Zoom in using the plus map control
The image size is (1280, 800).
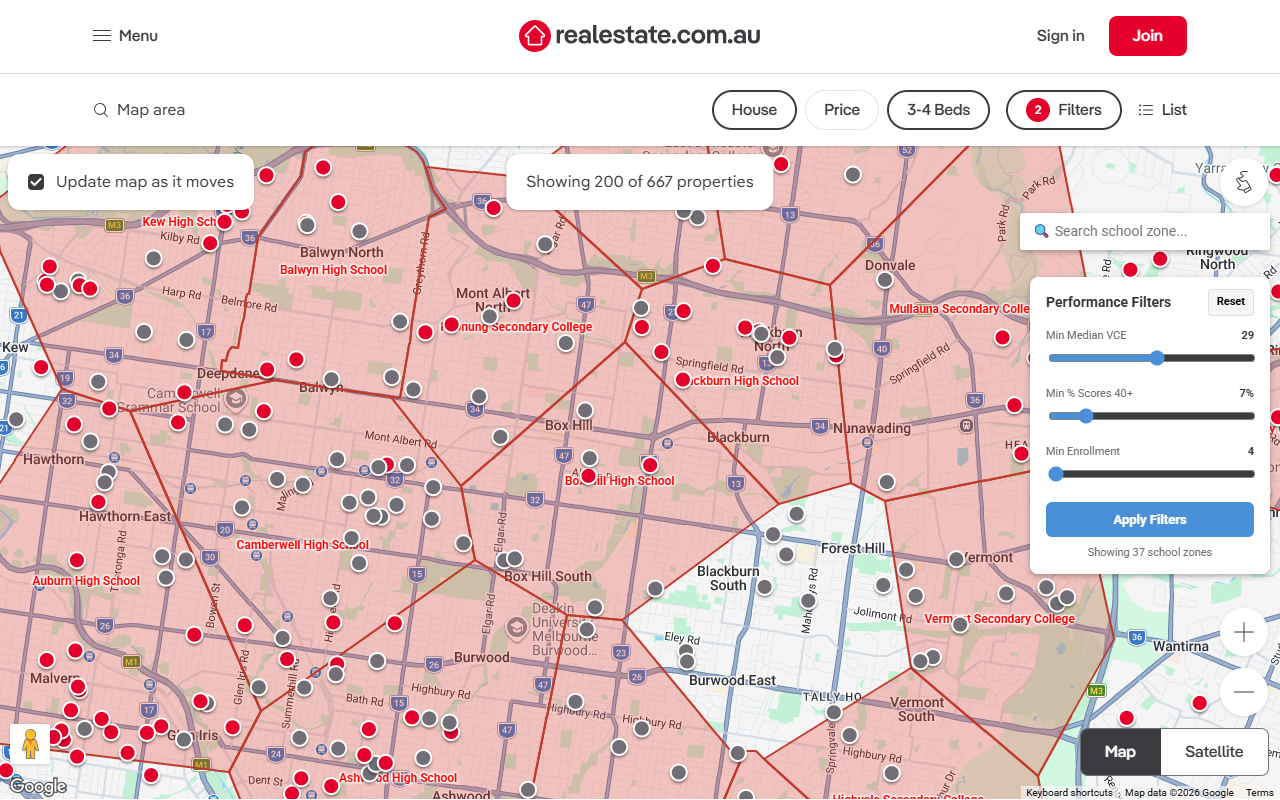coord(1243,632)
